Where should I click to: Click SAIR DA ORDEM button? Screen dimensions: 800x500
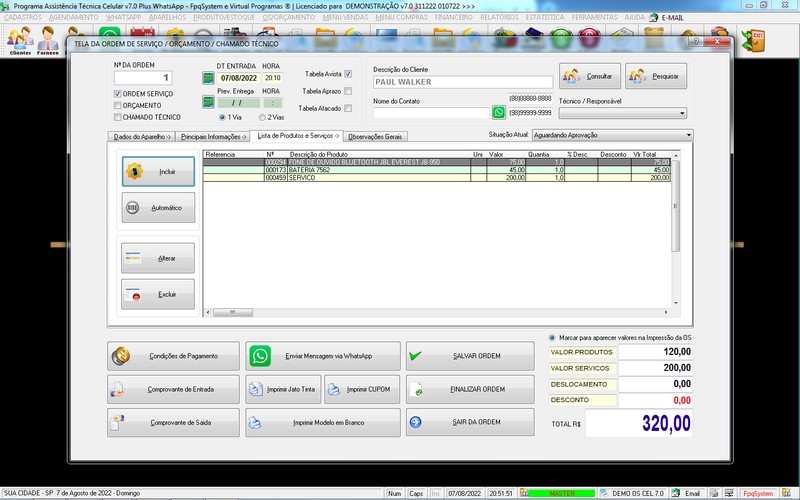coord(470,422)
